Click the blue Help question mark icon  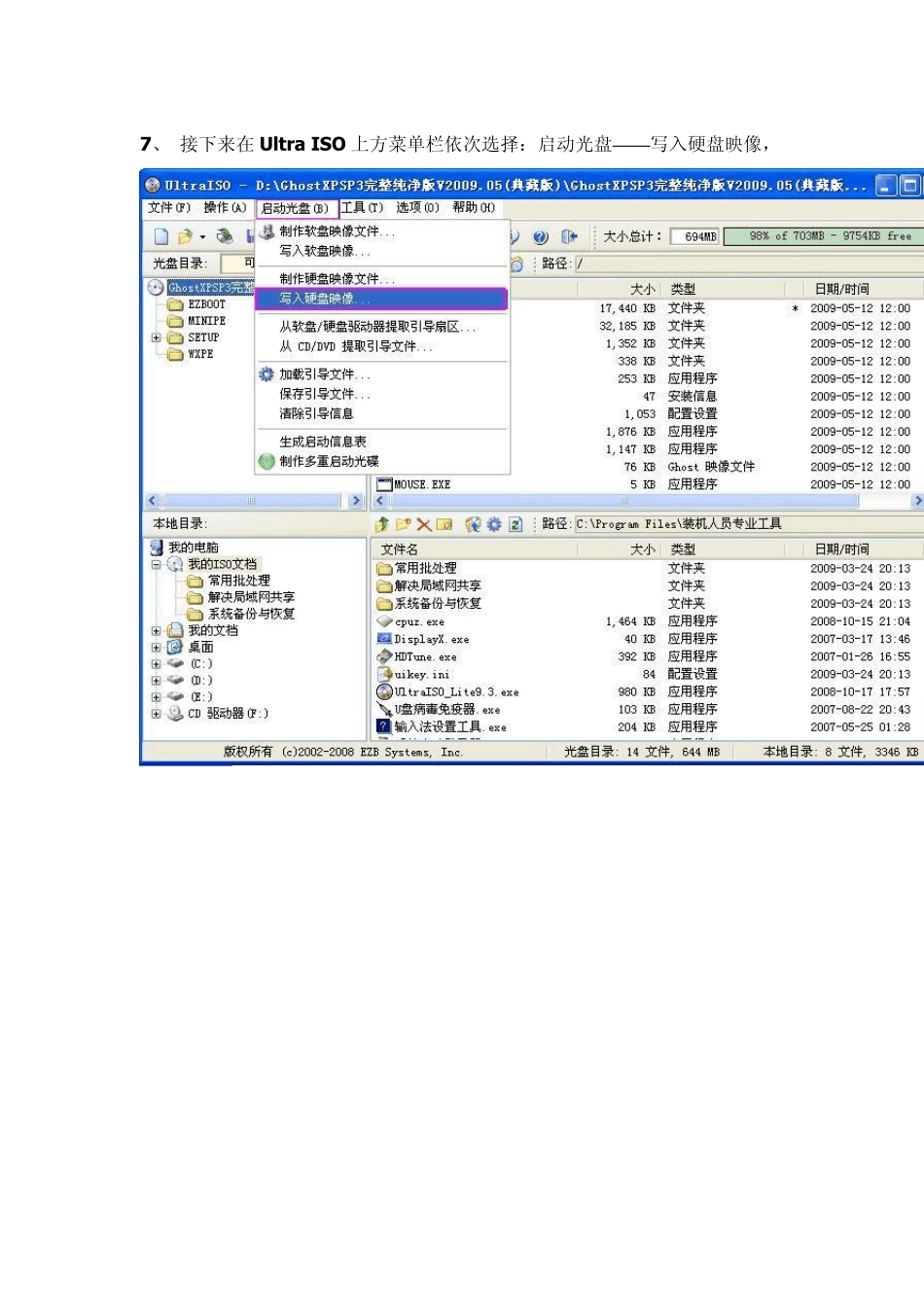[x=541, y=236]
